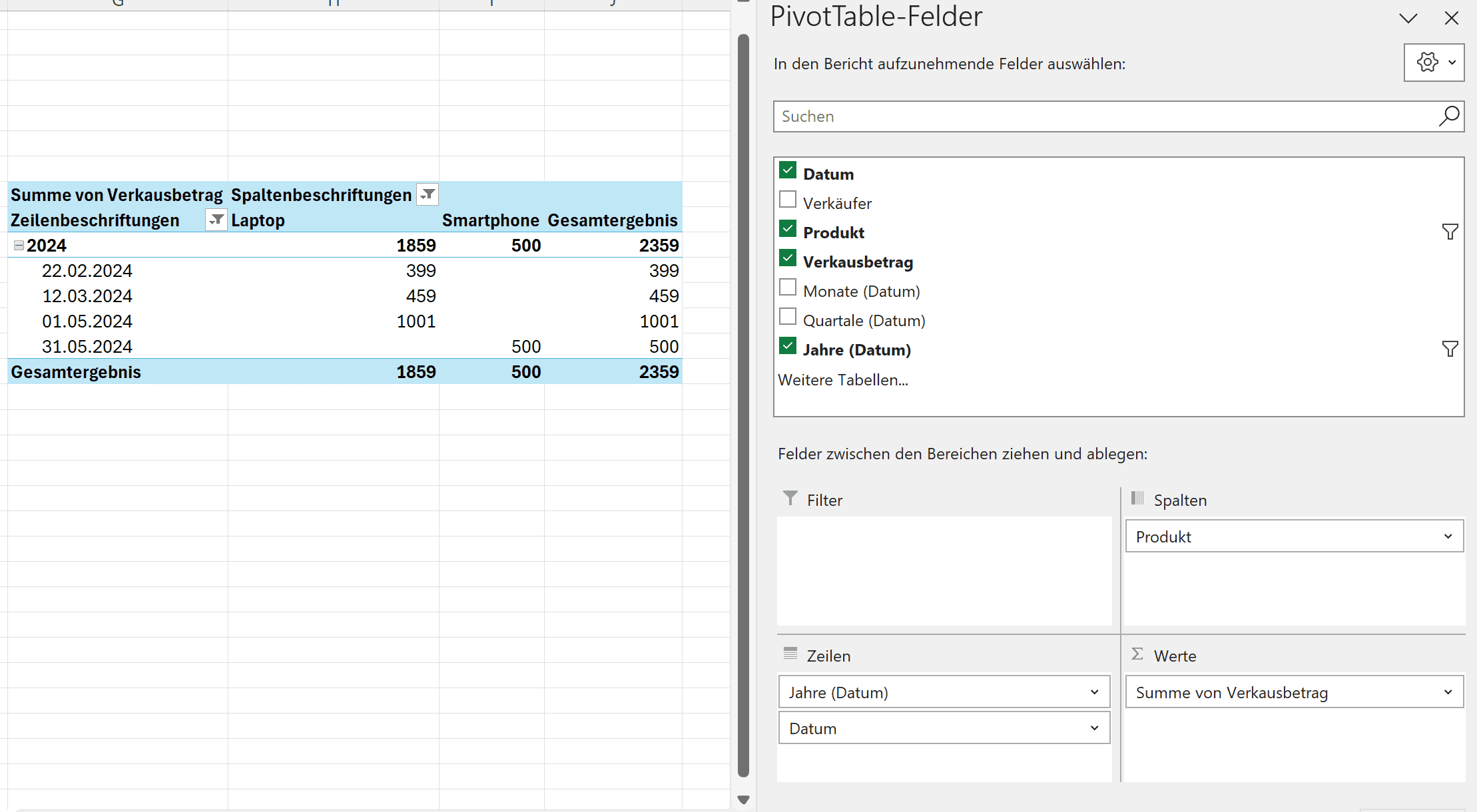1477x812 pixels.
Task: Select the Summe von Verkausbetrag cell
Action: 117,195
